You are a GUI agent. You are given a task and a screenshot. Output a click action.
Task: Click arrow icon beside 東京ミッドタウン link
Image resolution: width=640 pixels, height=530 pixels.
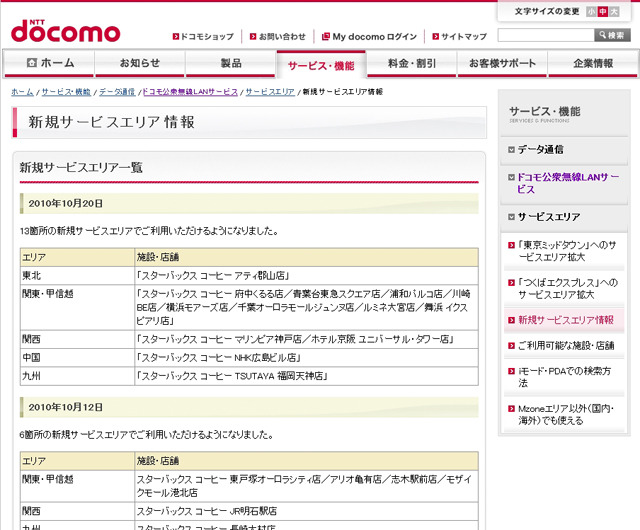pos(511,245)
